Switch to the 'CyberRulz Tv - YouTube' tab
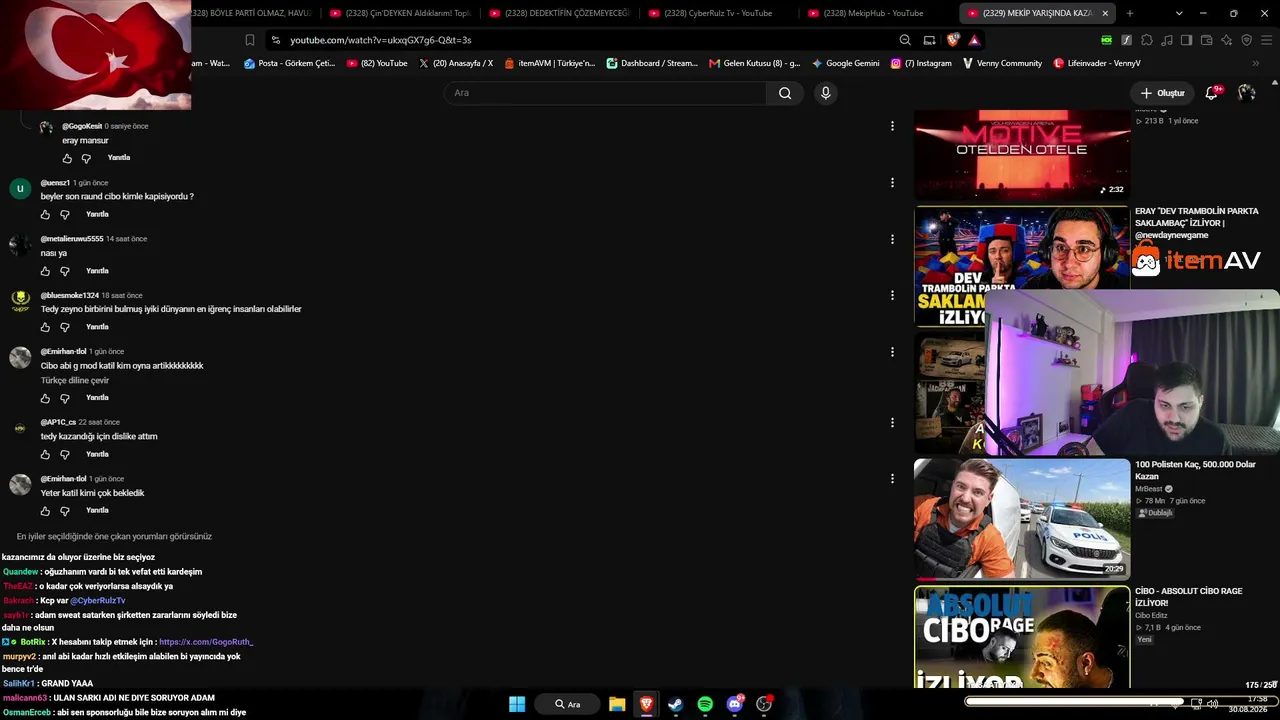The image size is (1280, 720). pyautogui.click(x=718, y=13)
